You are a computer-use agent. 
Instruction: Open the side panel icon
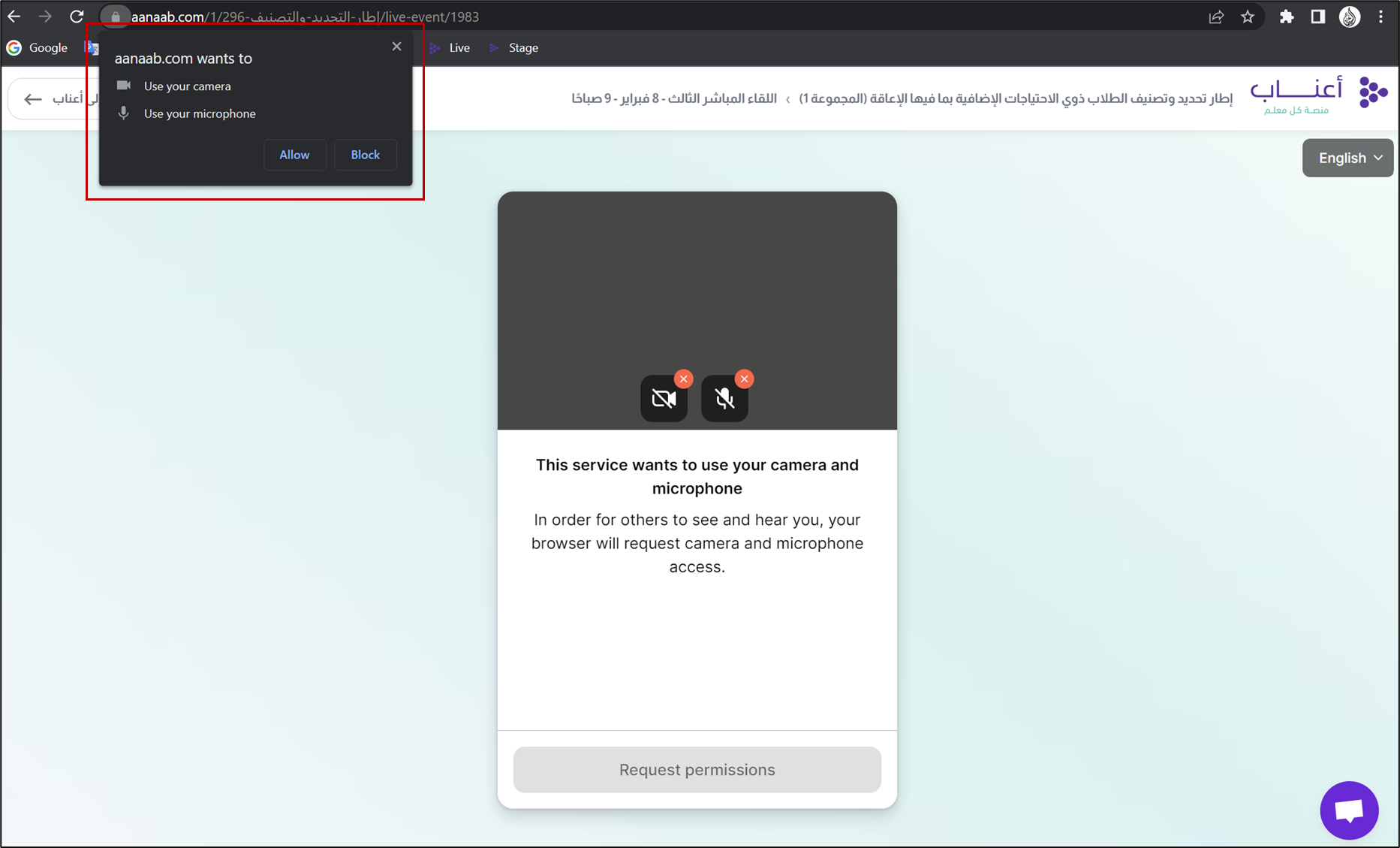tap(1317, 17)
